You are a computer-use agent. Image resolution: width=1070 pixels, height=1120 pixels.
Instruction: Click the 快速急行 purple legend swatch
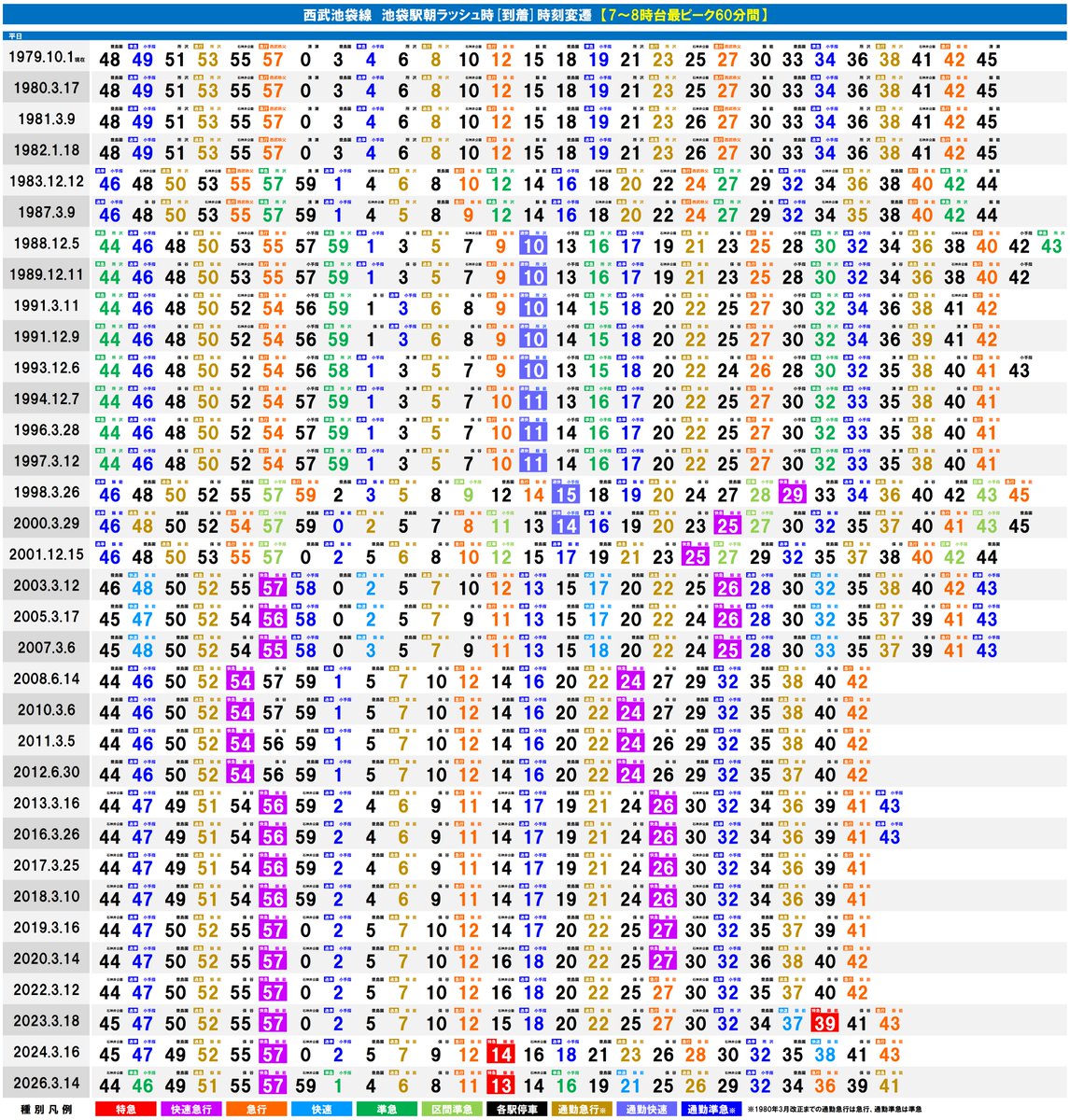click(190, 1110)
